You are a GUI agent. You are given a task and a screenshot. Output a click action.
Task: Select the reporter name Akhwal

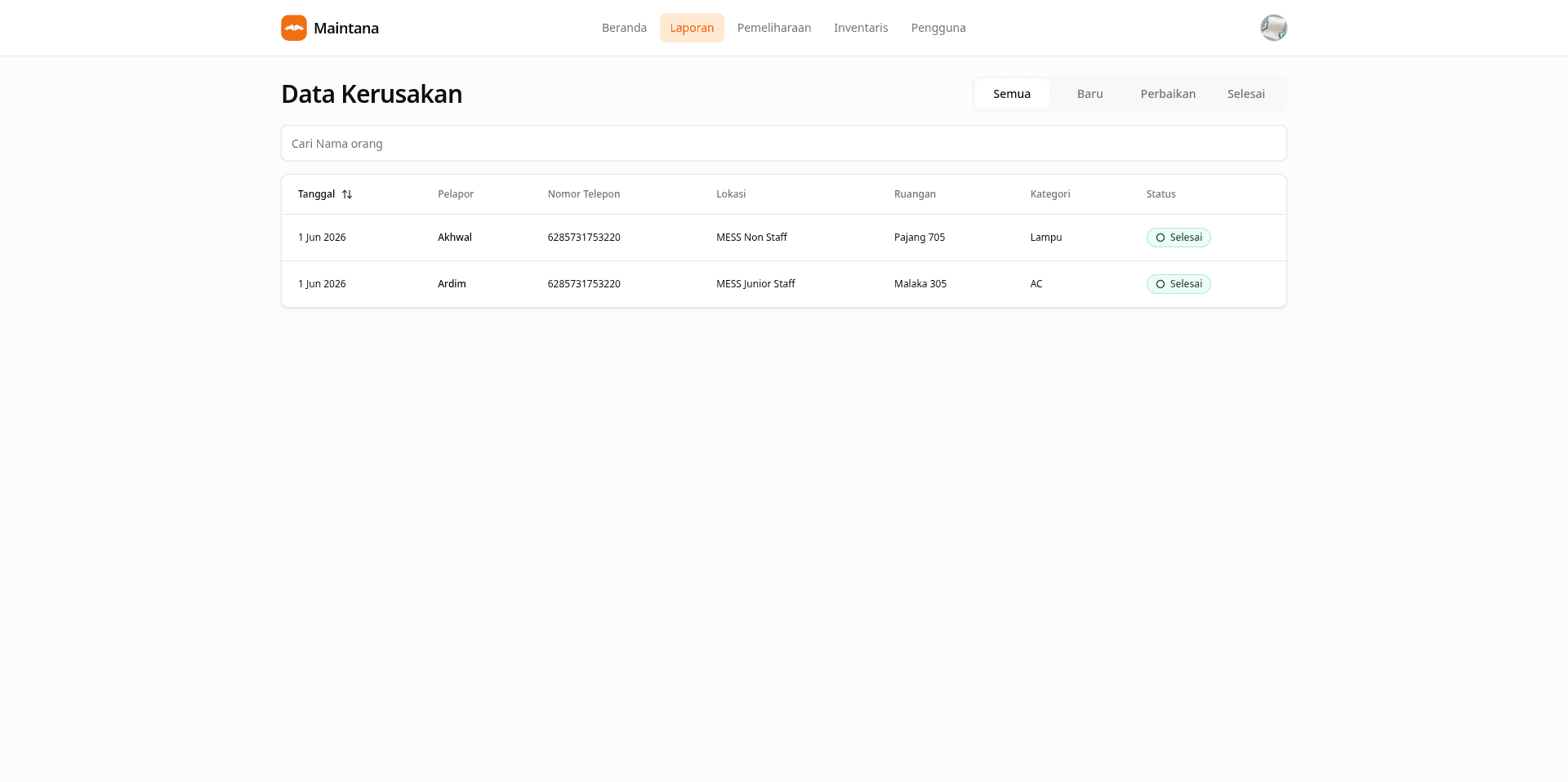coord(455,238)
